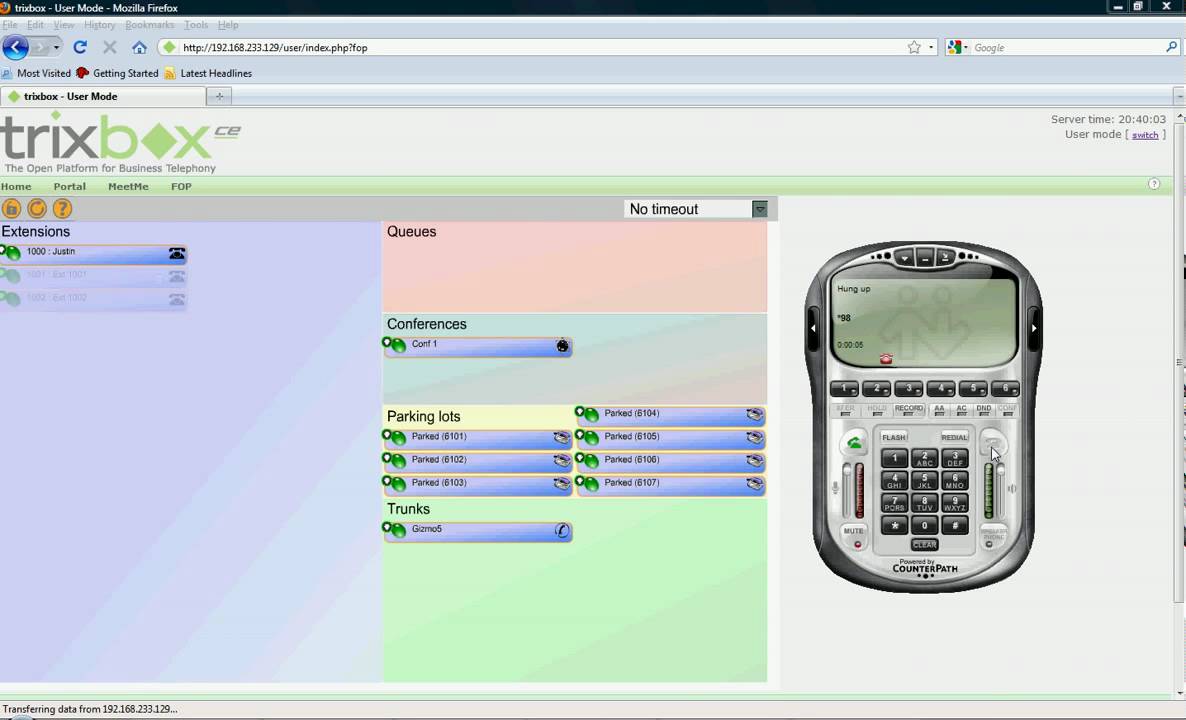Click Firefox home button
This screenshot has width=1186, height=720.
[x=139, y=47]
